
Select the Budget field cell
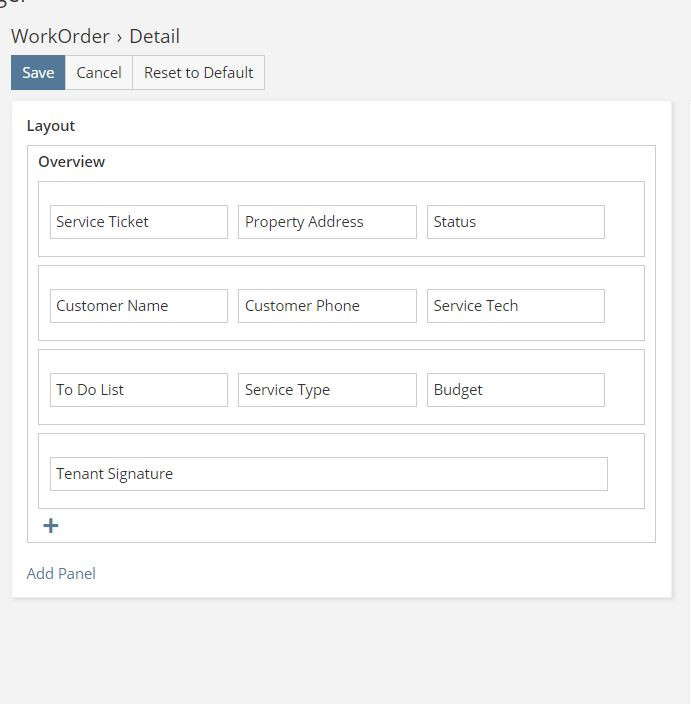point(515,390)
